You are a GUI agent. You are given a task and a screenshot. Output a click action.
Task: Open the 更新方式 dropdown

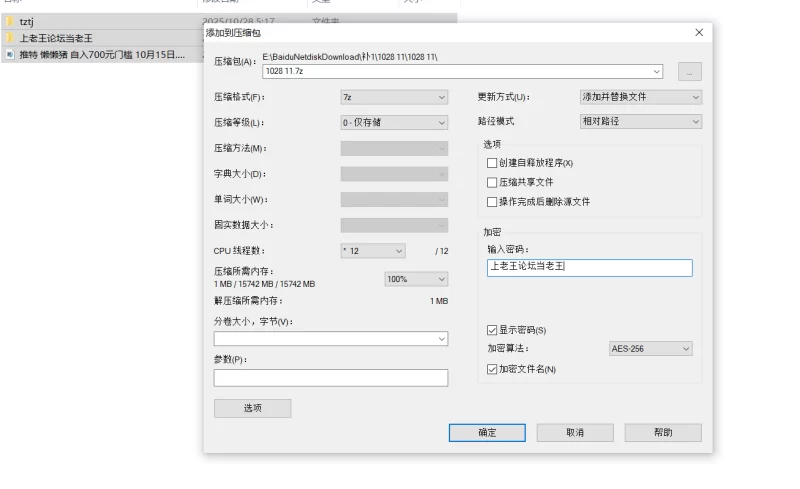[641, 97]
